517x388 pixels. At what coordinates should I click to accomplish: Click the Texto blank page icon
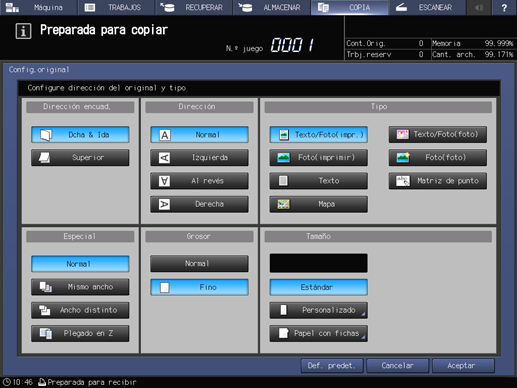pyautogui.click(x=283, y=181)
